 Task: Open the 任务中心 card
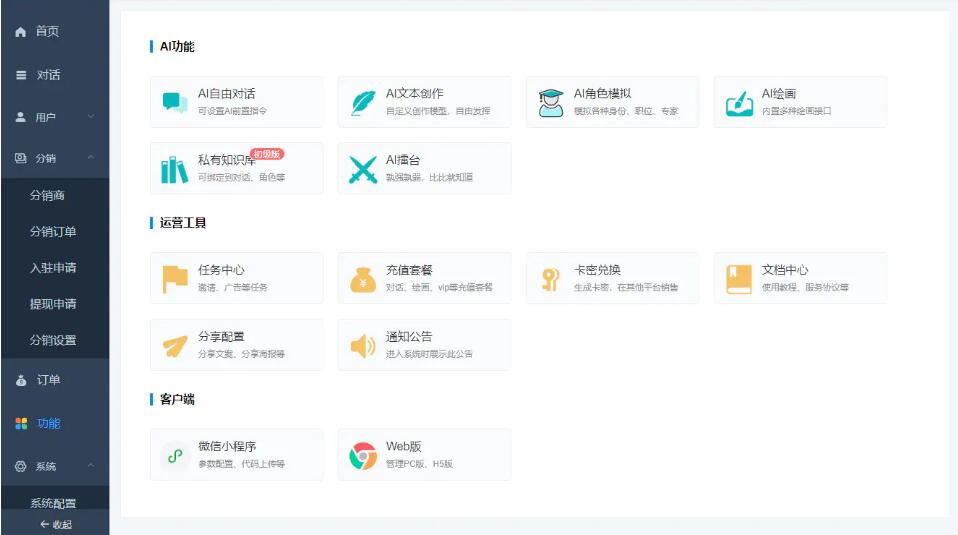pyautogui.click(x=236, y=278)
